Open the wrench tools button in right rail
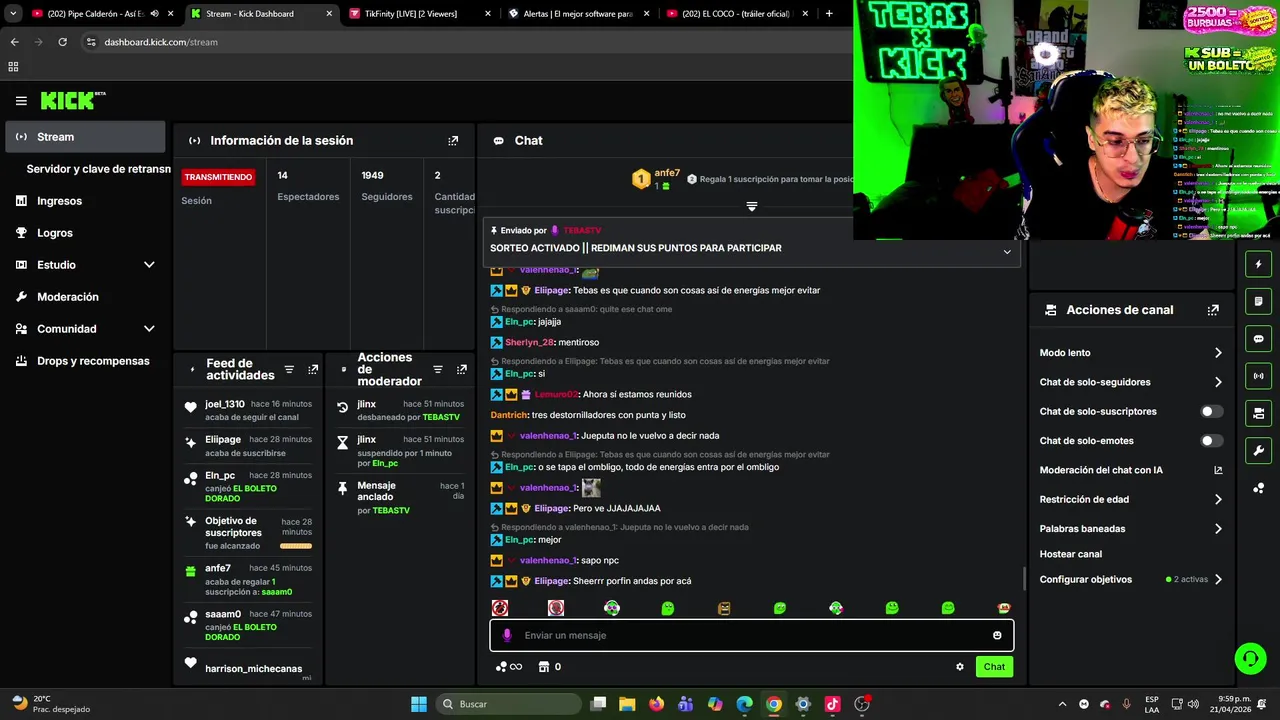This screenshot has height=720, width=1280. [1258, 450]
